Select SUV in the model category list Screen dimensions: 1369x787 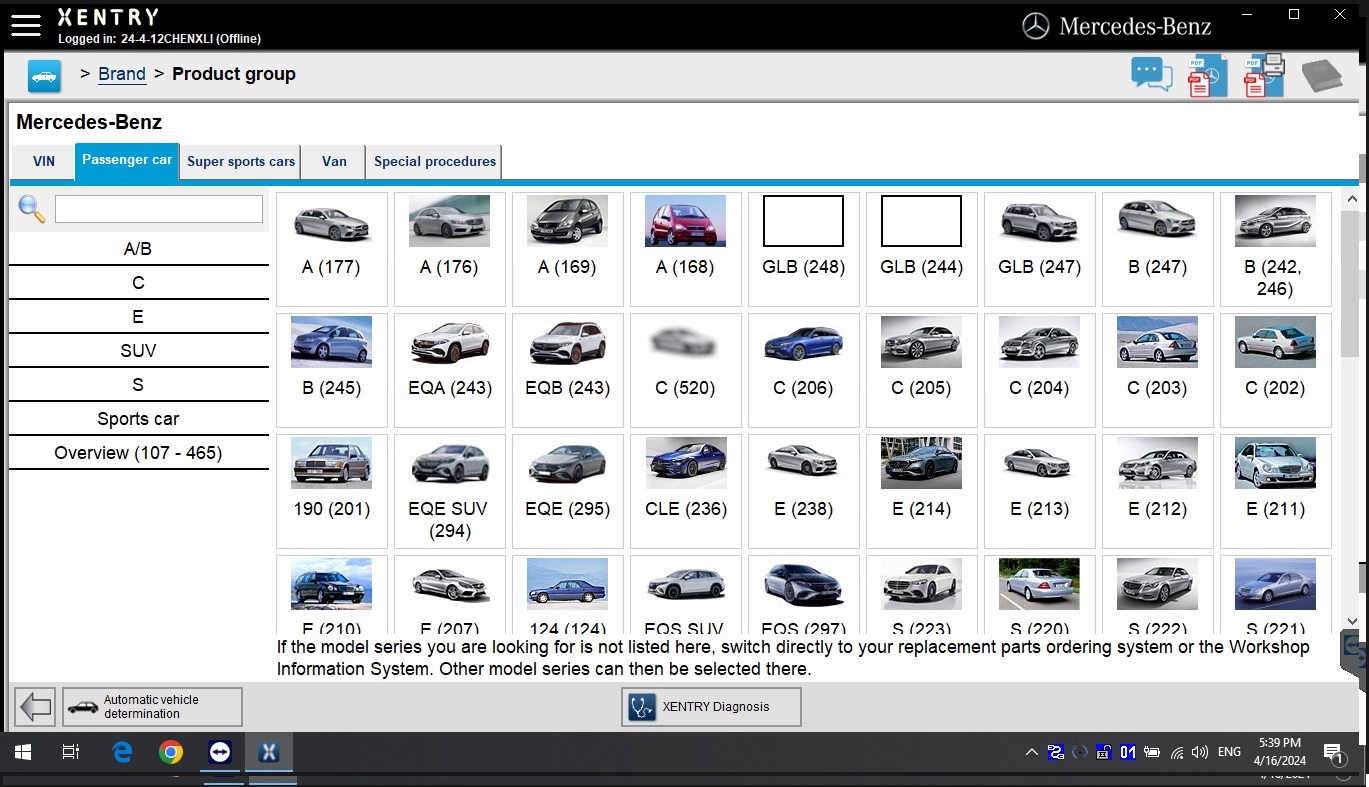point(138,351)
